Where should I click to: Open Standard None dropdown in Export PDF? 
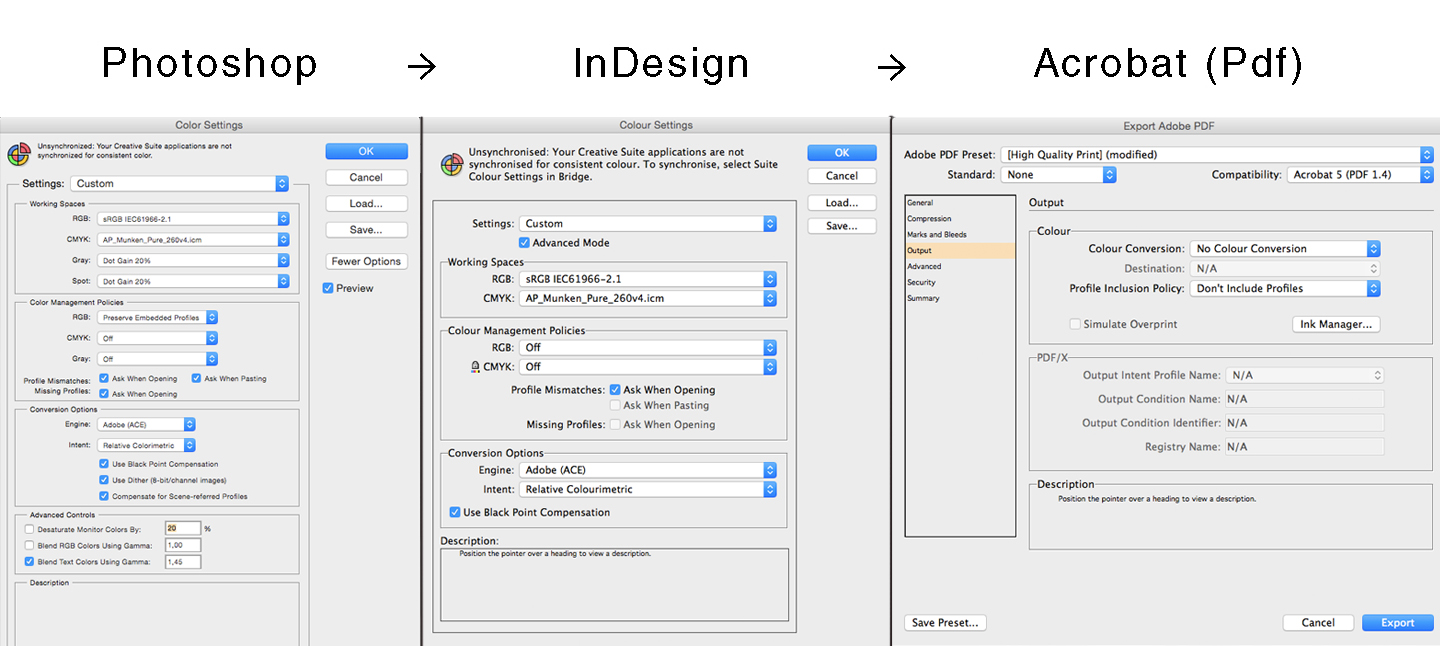click(1058, 174)
